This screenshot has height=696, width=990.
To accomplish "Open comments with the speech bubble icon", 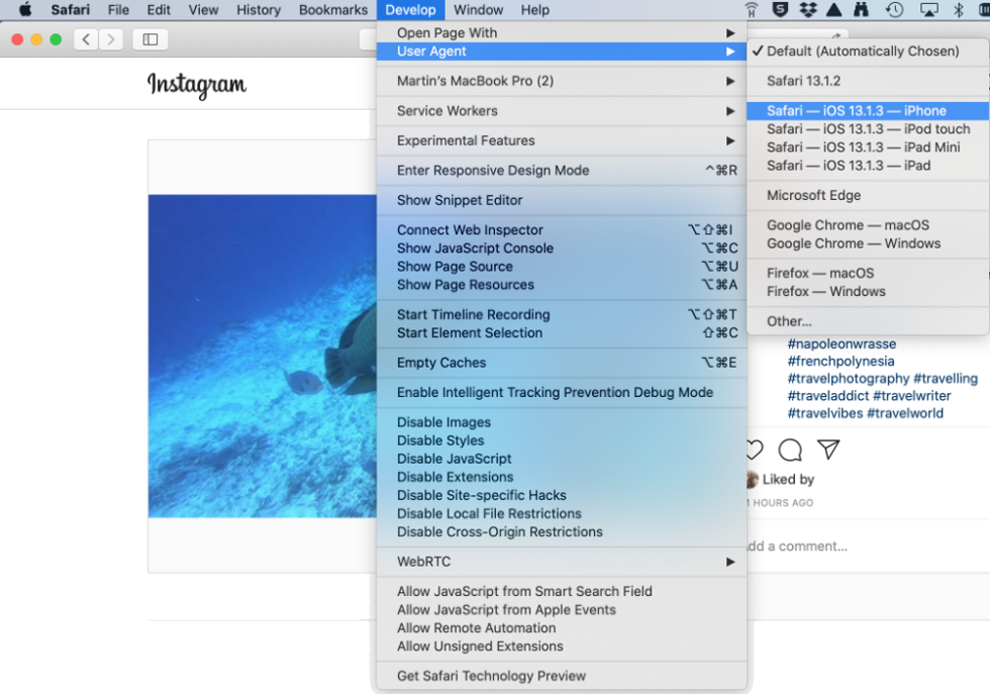I will click(790, 450).
